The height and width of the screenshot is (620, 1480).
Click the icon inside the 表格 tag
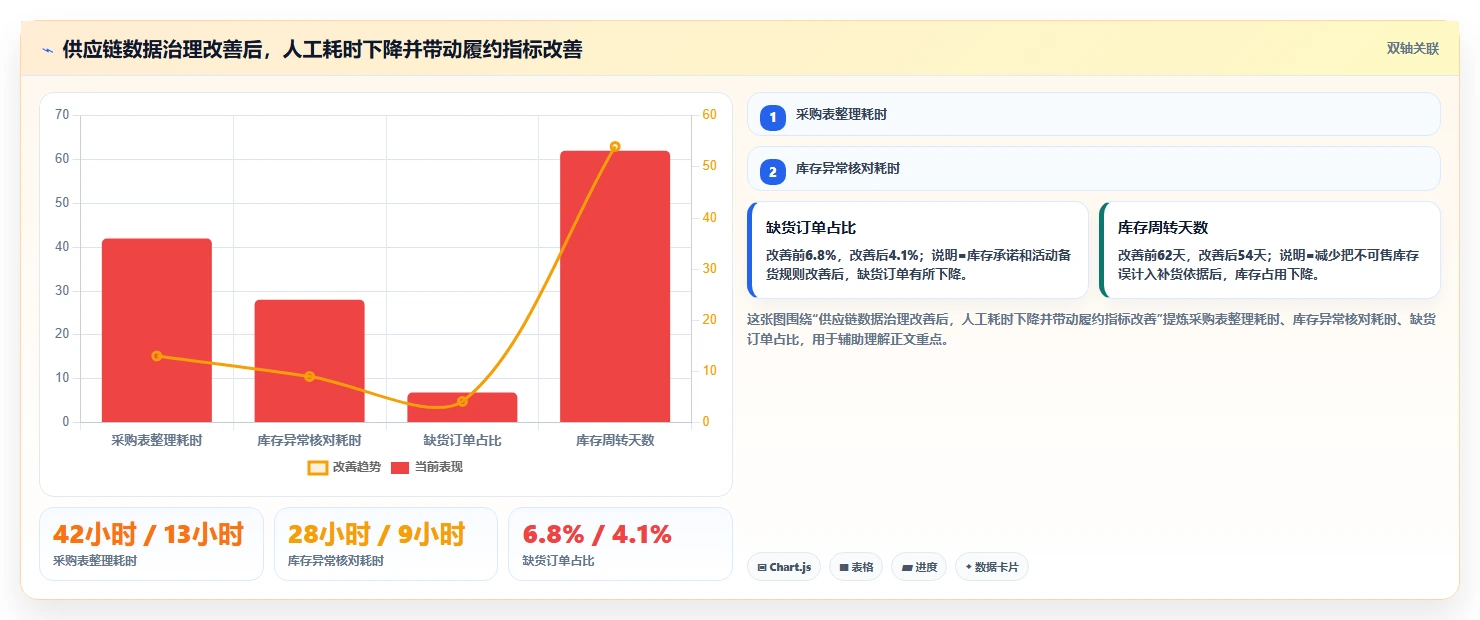coord(844,567)
